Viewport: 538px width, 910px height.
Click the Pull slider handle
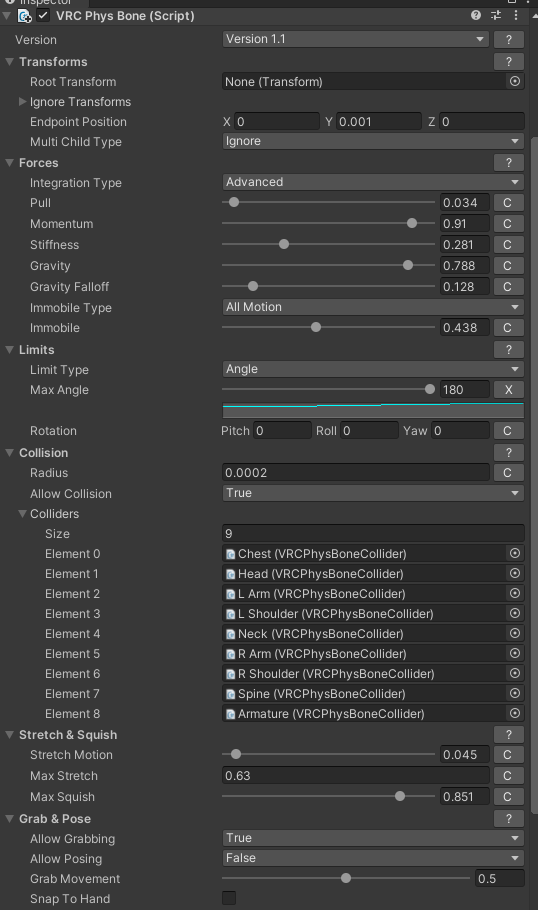(x=234, y=203)
